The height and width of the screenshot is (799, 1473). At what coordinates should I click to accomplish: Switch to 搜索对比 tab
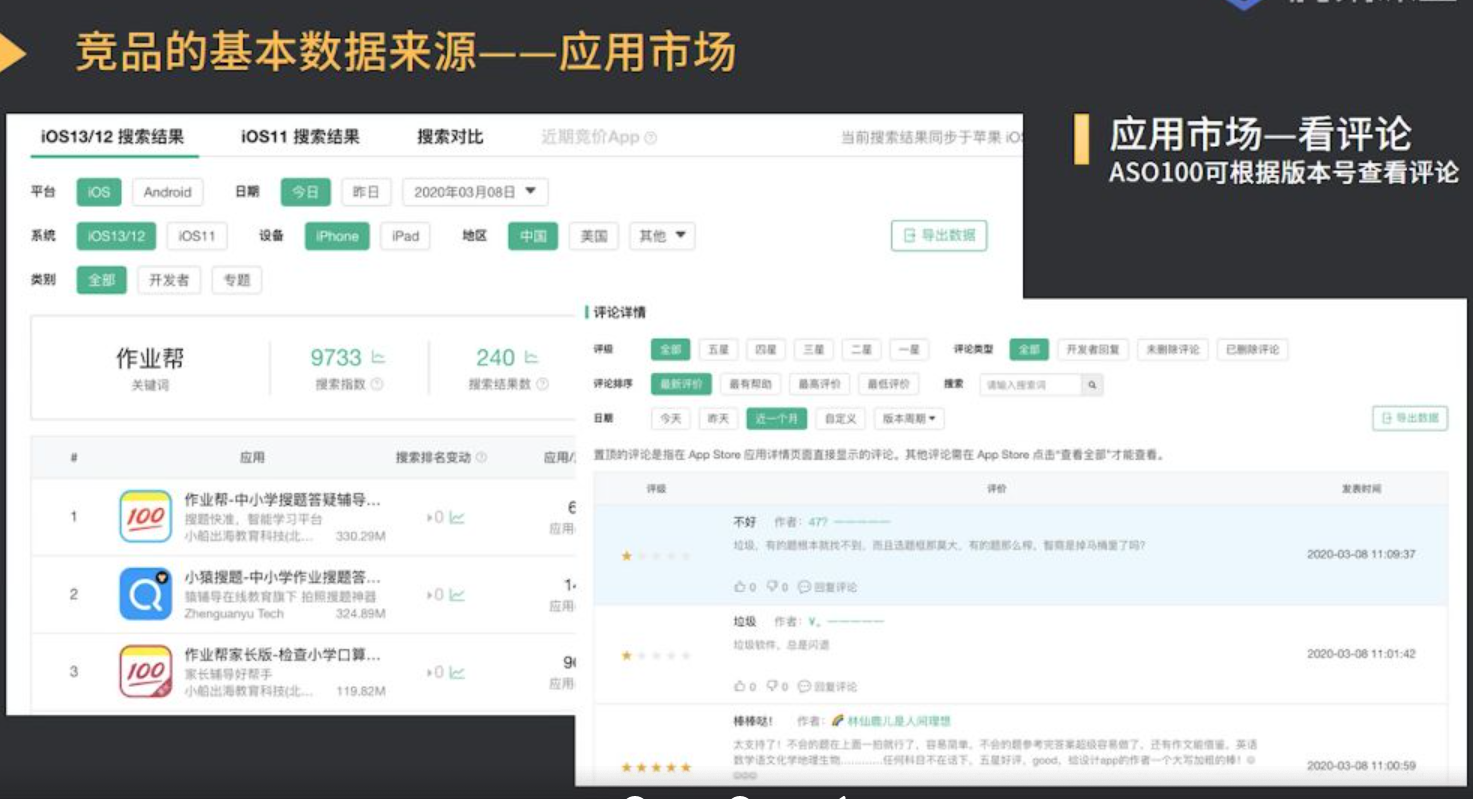click(x=450, y=137)
